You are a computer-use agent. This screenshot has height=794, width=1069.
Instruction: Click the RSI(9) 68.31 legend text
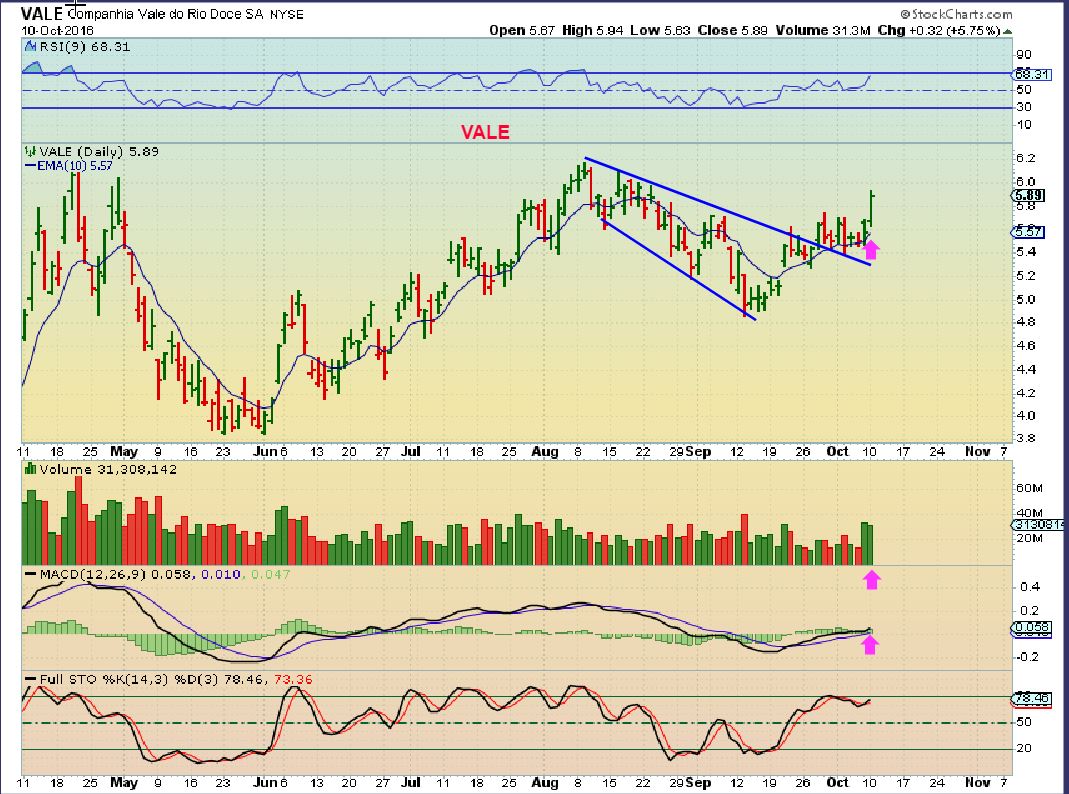[x=84, y=46]
